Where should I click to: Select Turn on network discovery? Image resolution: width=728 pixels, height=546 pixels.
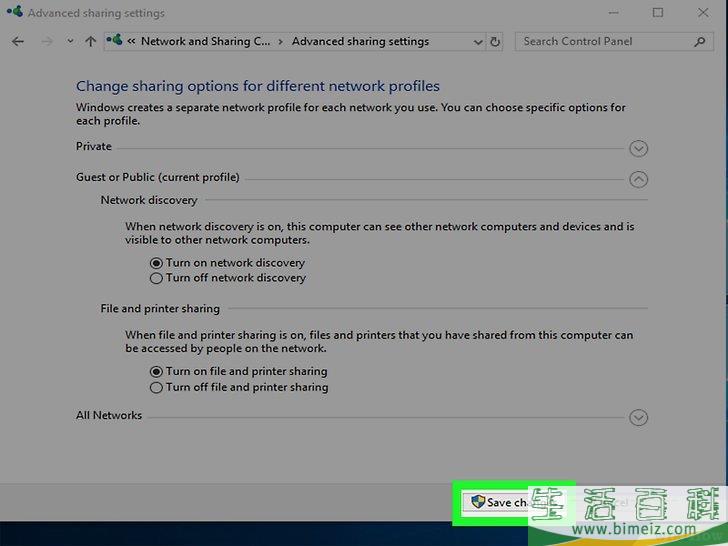tap(156, 263)
